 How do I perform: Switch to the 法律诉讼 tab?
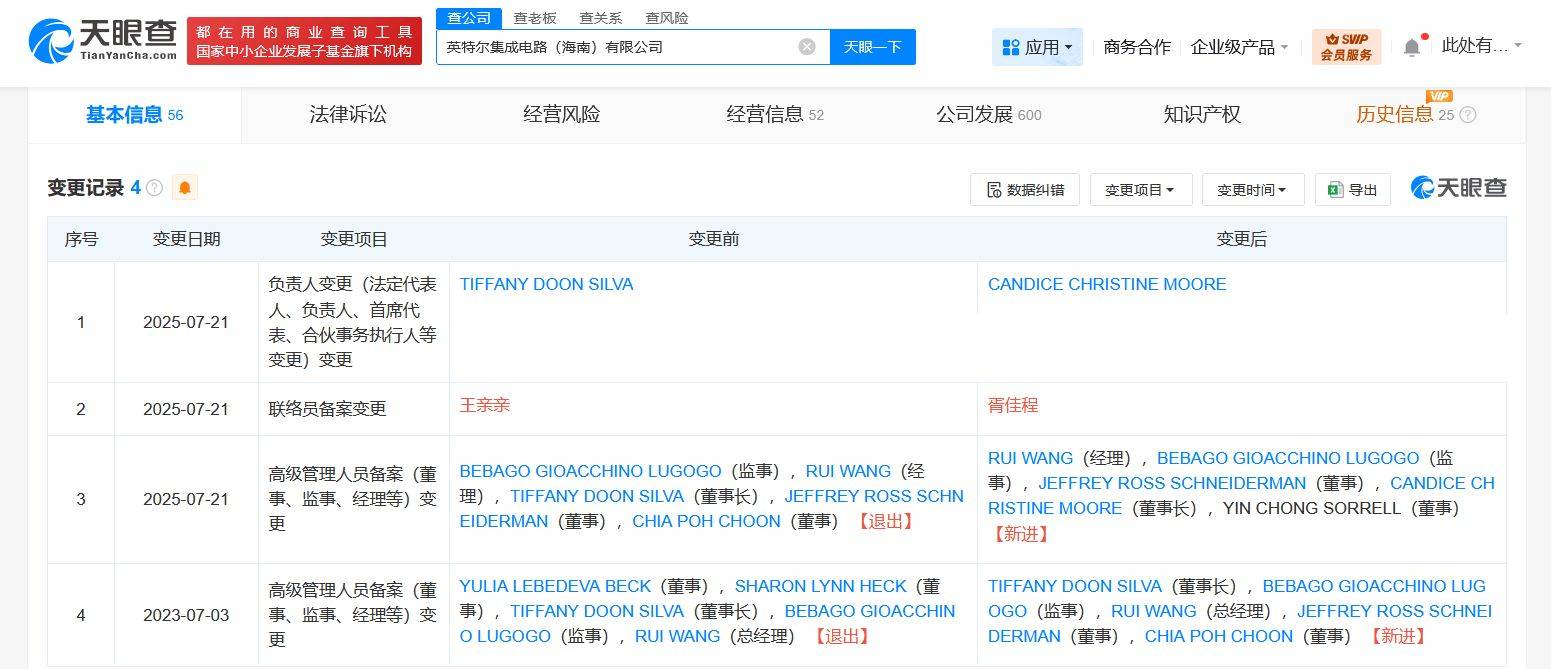point(348,115)
